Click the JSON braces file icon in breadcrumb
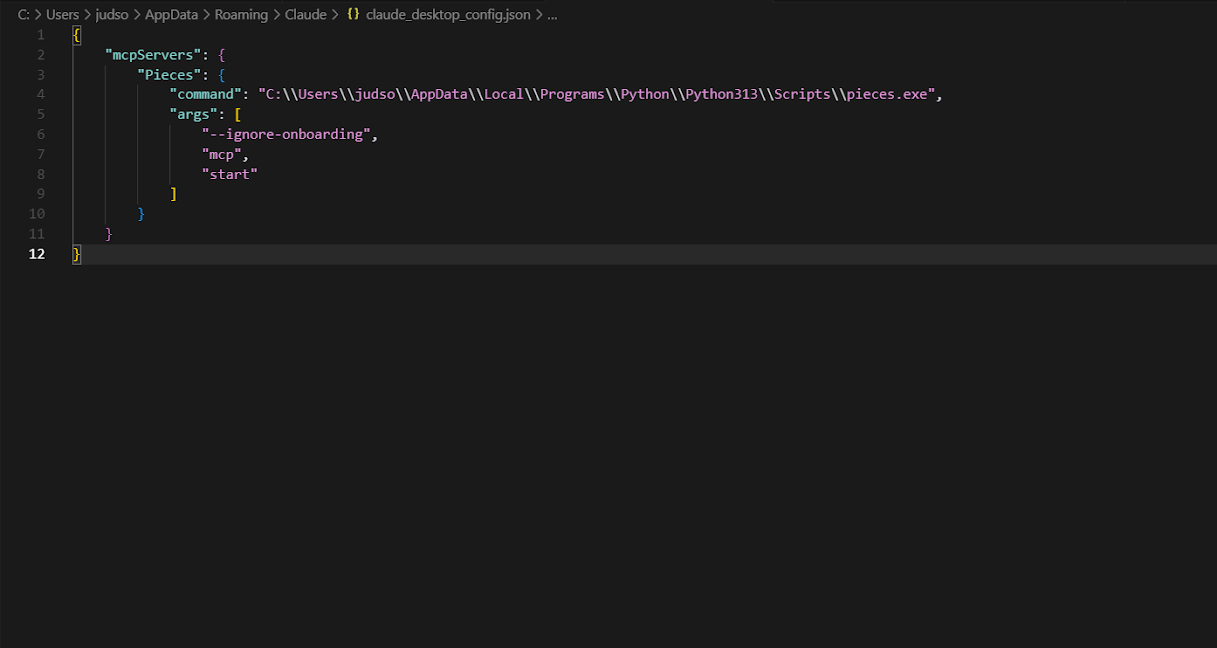 tap(353, 15)
